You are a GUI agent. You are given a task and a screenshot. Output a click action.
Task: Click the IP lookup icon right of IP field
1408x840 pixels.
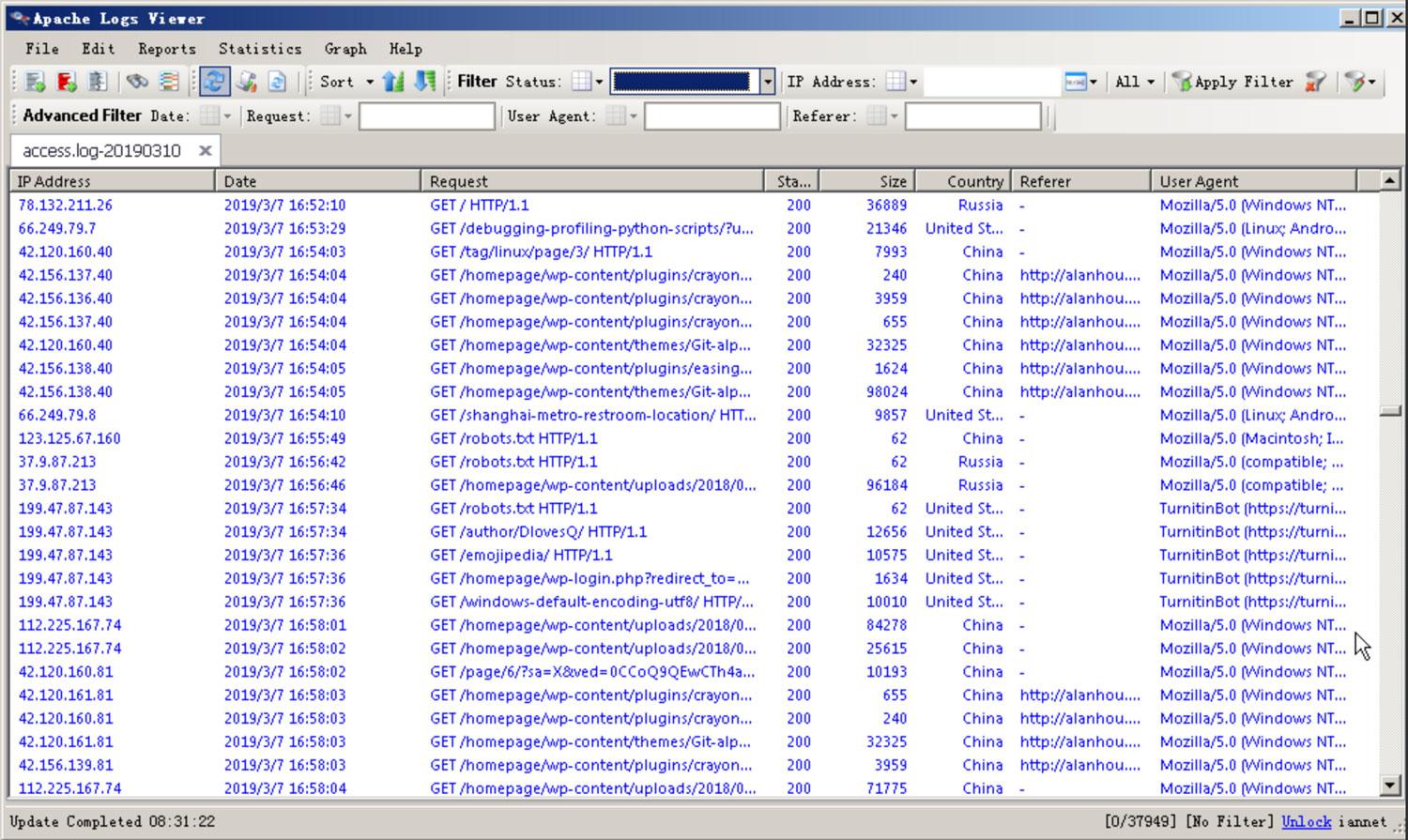pos(1075,82)
